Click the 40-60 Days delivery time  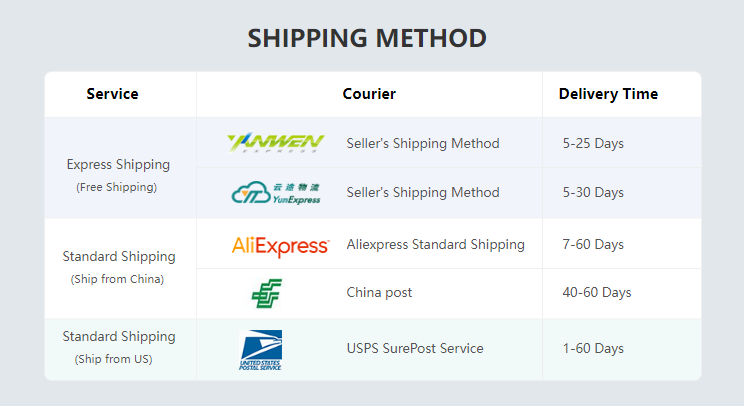pyautogui.click(x=597, y=293)
